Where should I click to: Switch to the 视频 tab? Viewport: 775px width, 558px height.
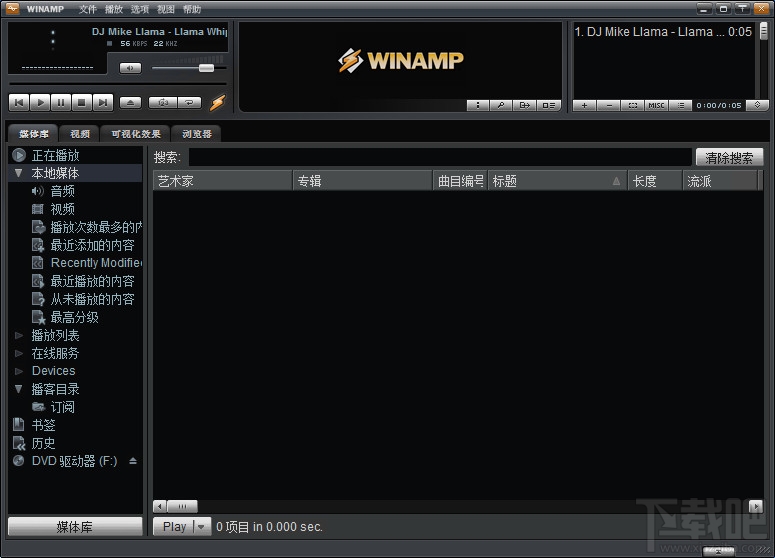80,134
